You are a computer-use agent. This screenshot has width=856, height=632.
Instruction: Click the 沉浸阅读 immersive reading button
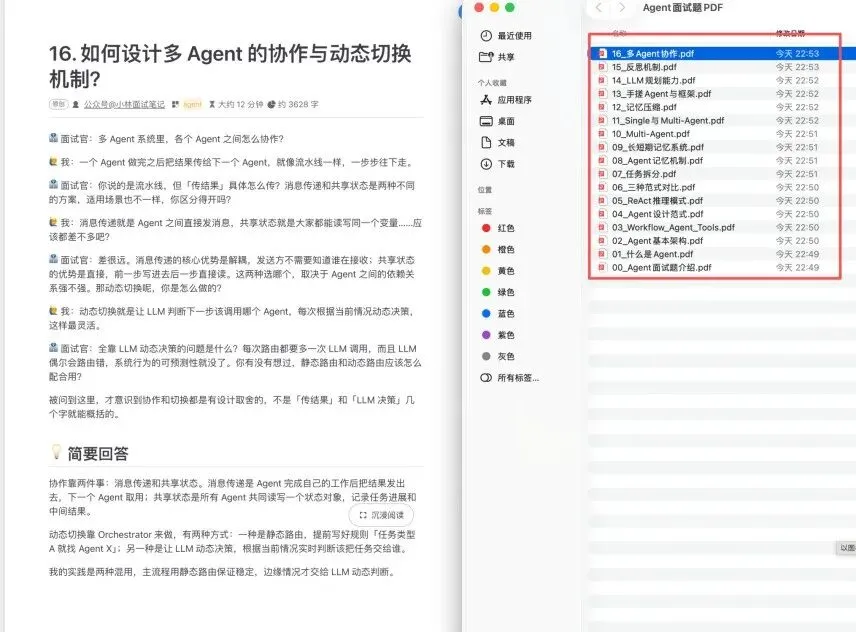(x=381, y=515)
